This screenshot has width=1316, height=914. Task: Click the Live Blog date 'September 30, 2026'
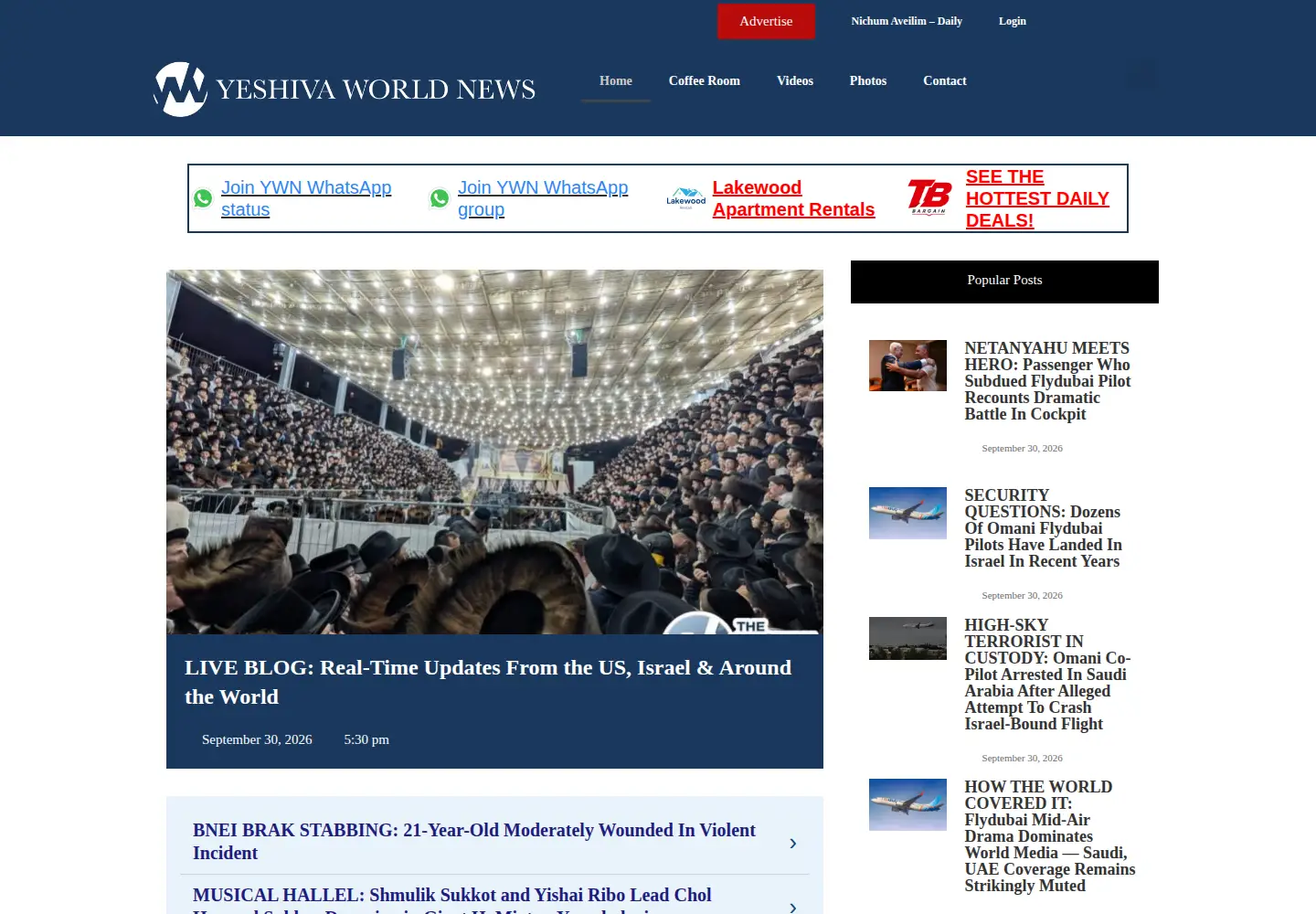tap(257, 739)
